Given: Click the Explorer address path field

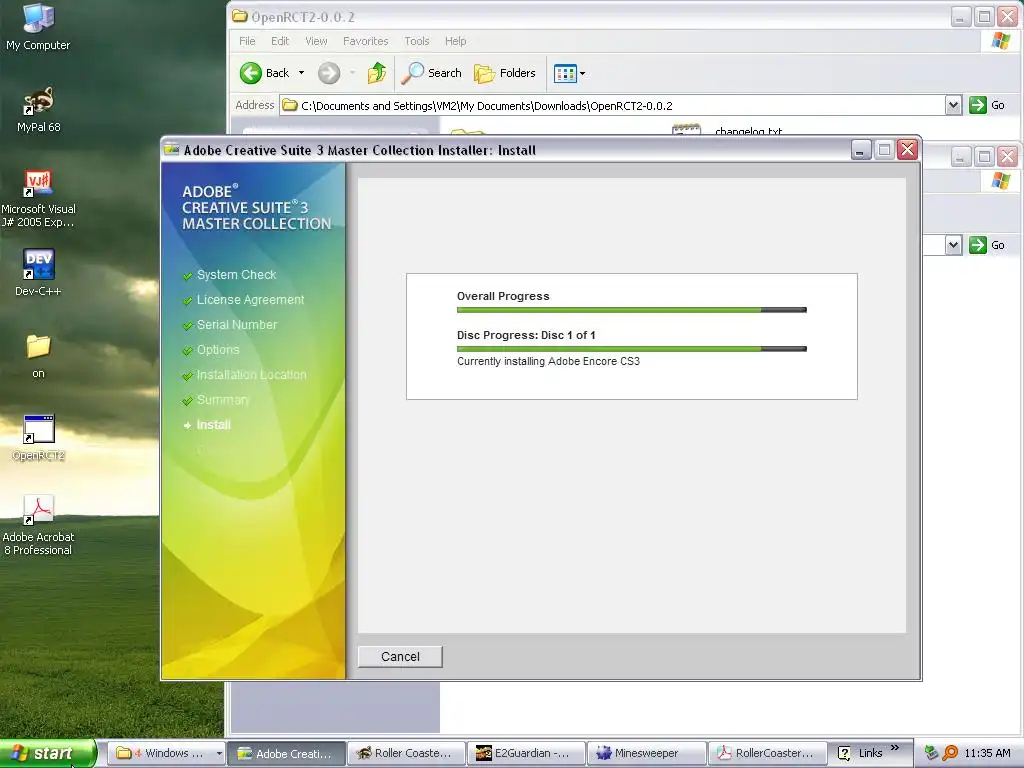Looking at the screenshot, I should tap(613, 106).
